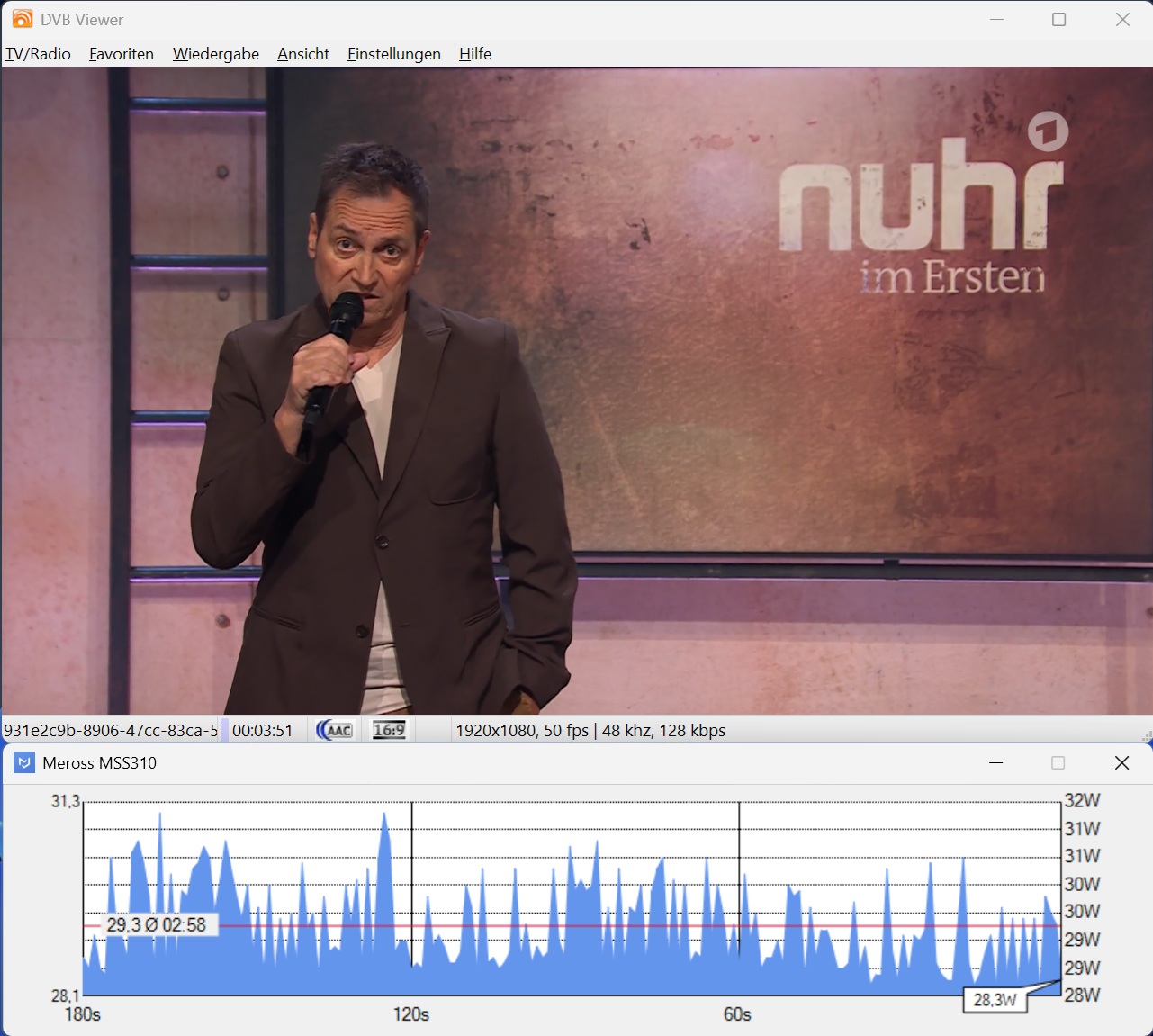Click the power consumption graph area
1153x1036 pixels.
point(572,898)
